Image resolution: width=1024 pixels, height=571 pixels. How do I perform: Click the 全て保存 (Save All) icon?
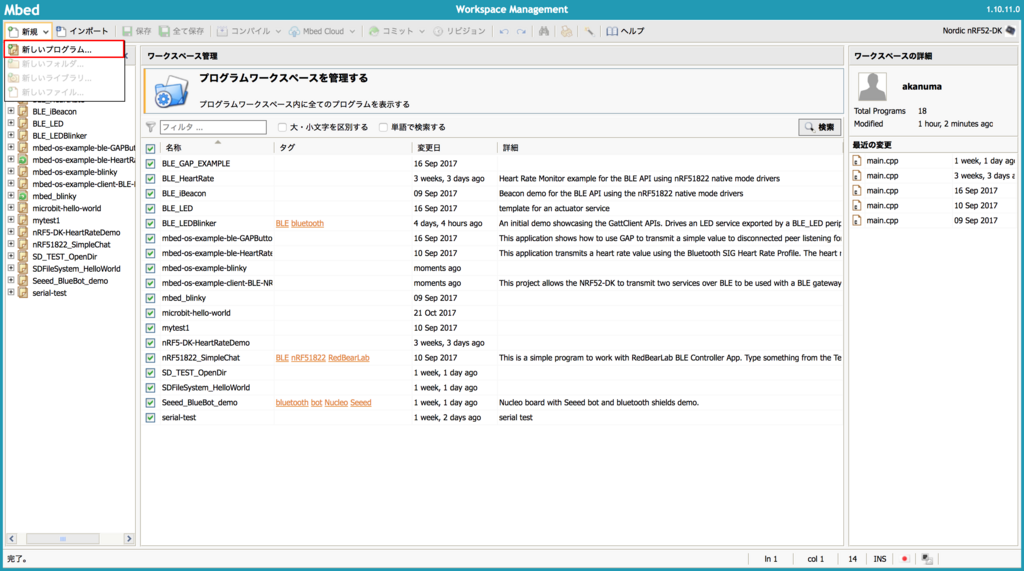point(165,31)
